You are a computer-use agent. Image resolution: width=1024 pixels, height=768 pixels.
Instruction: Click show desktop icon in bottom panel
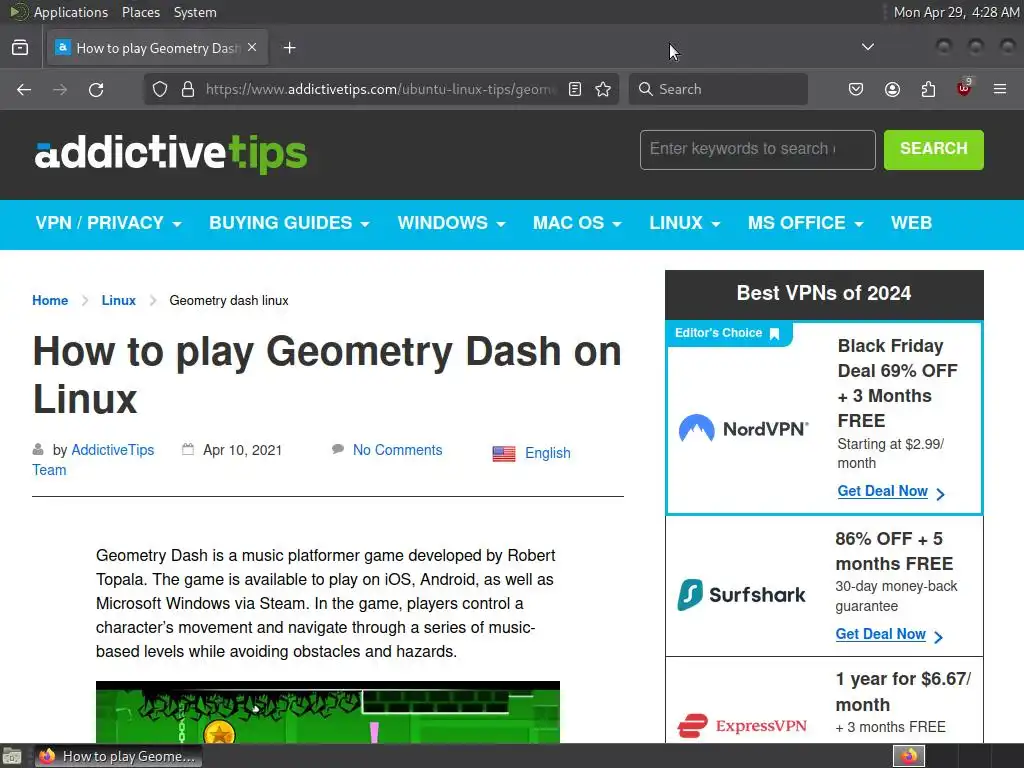pyautogui.click(x=12, y=756)
